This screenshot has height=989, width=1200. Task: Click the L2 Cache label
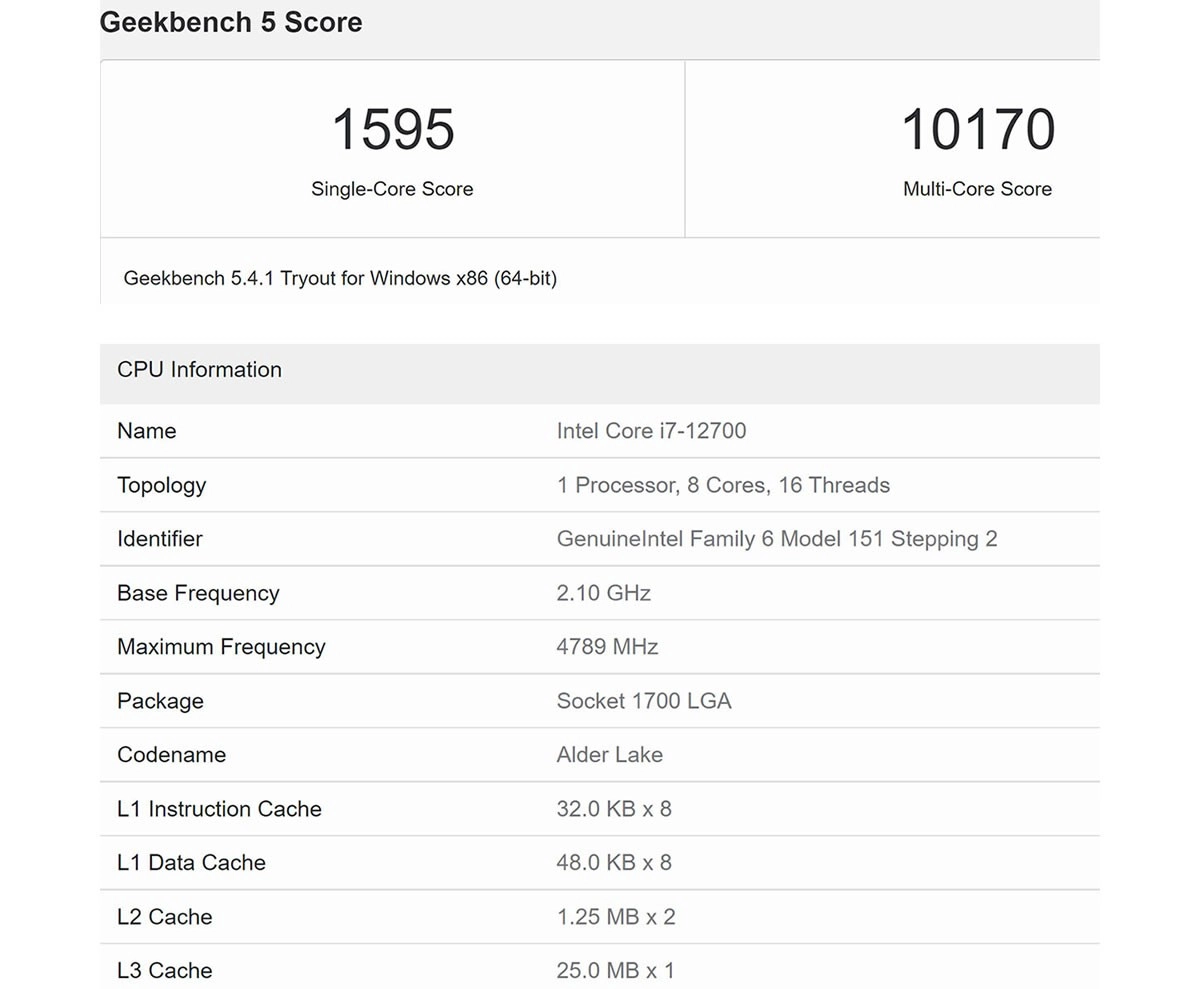coord(165,917)
